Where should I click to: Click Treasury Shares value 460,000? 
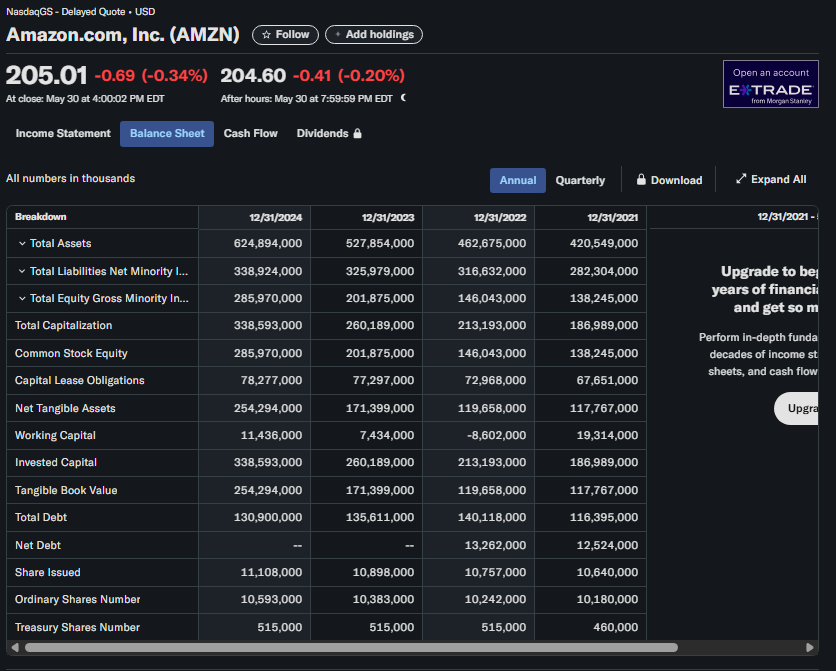point(615,627)
